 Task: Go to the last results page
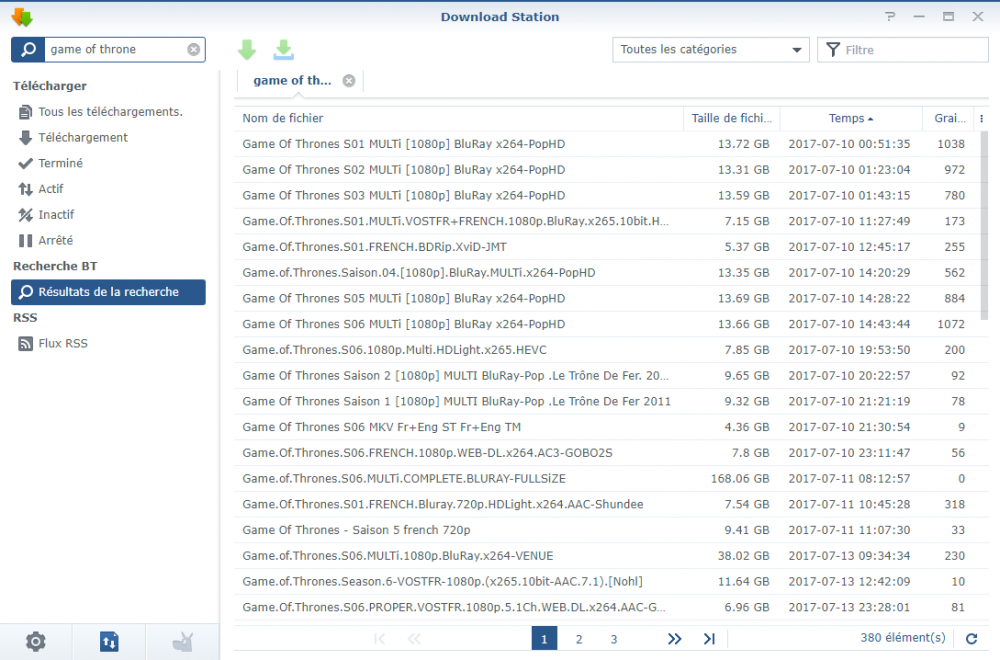[709, 639]
